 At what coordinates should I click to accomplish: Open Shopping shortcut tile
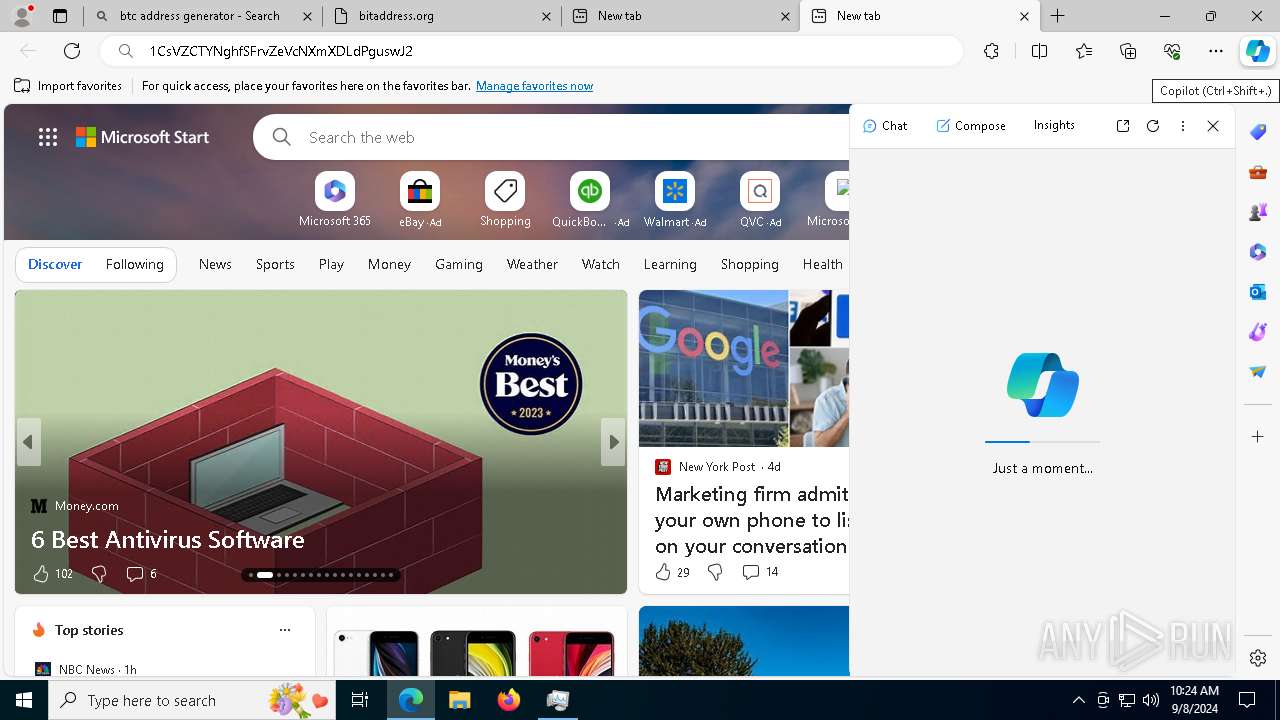(x=505, y=200)
